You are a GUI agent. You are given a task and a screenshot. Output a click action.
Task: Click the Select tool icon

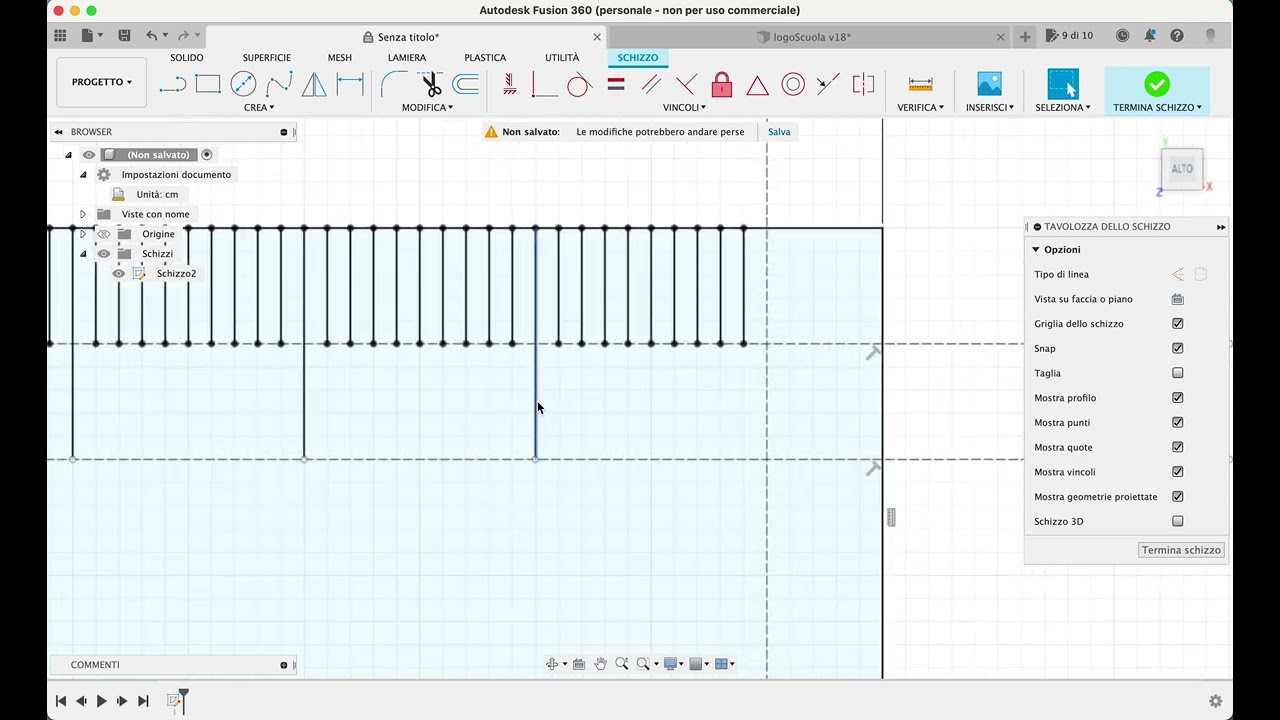(1063, 84)
